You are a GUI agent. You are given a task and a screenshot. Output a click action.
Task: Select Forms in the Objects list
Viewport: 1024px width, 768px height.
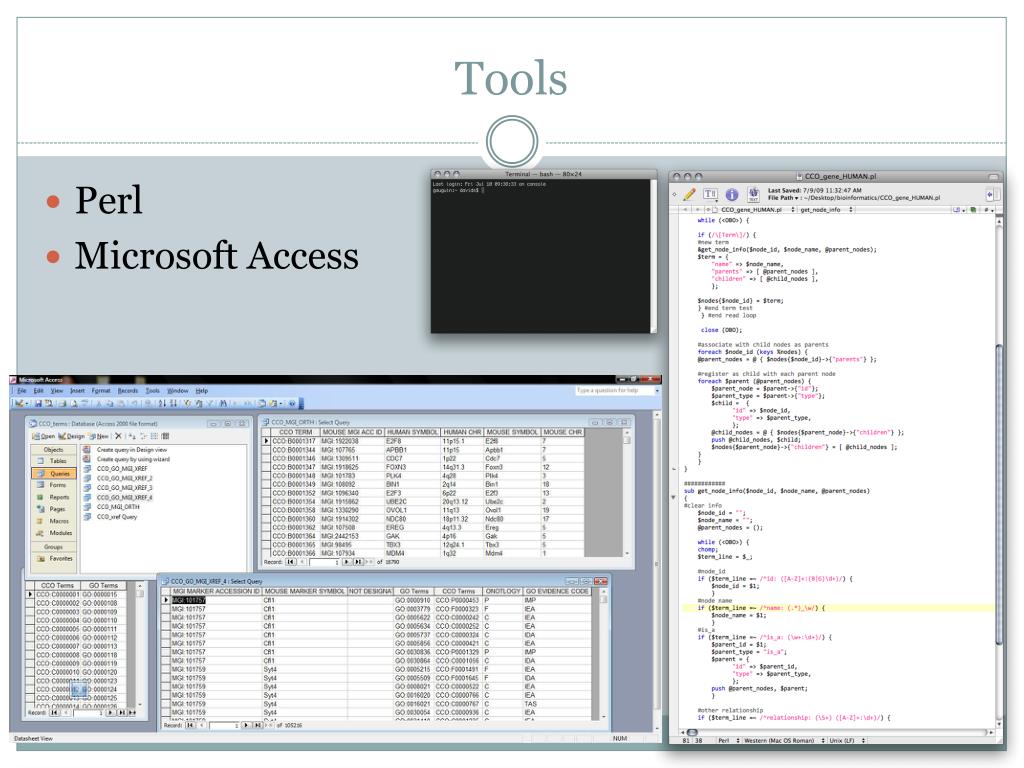point(54,485)
